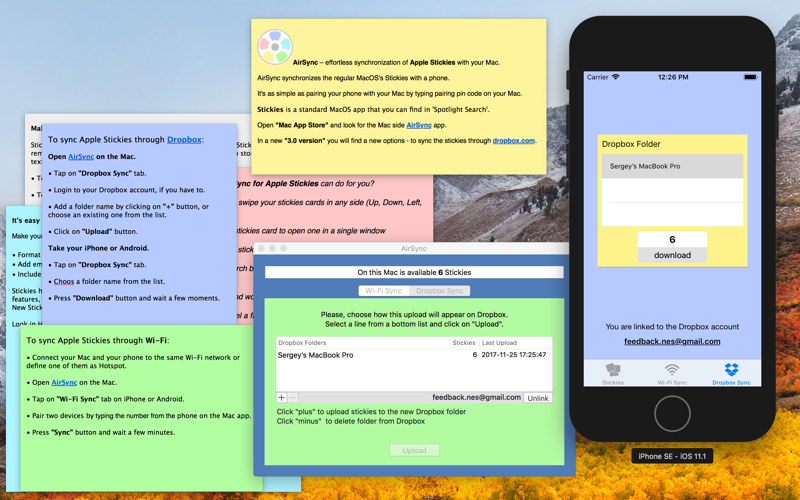Open the AirSync link in yellow sticky note
This screenshot has height=500, width=800.
pyautogui.click(x=419, y=125)
